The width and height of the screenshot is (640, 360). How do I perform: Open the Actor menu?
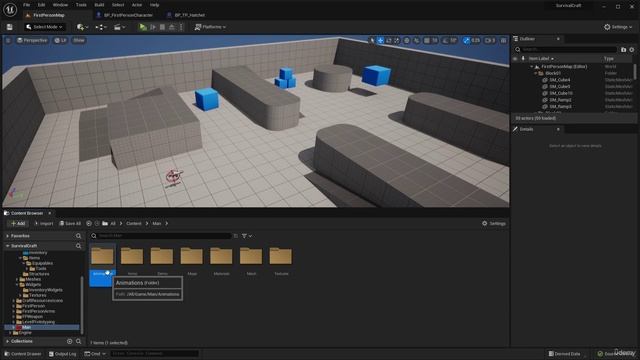click(137, 5)
